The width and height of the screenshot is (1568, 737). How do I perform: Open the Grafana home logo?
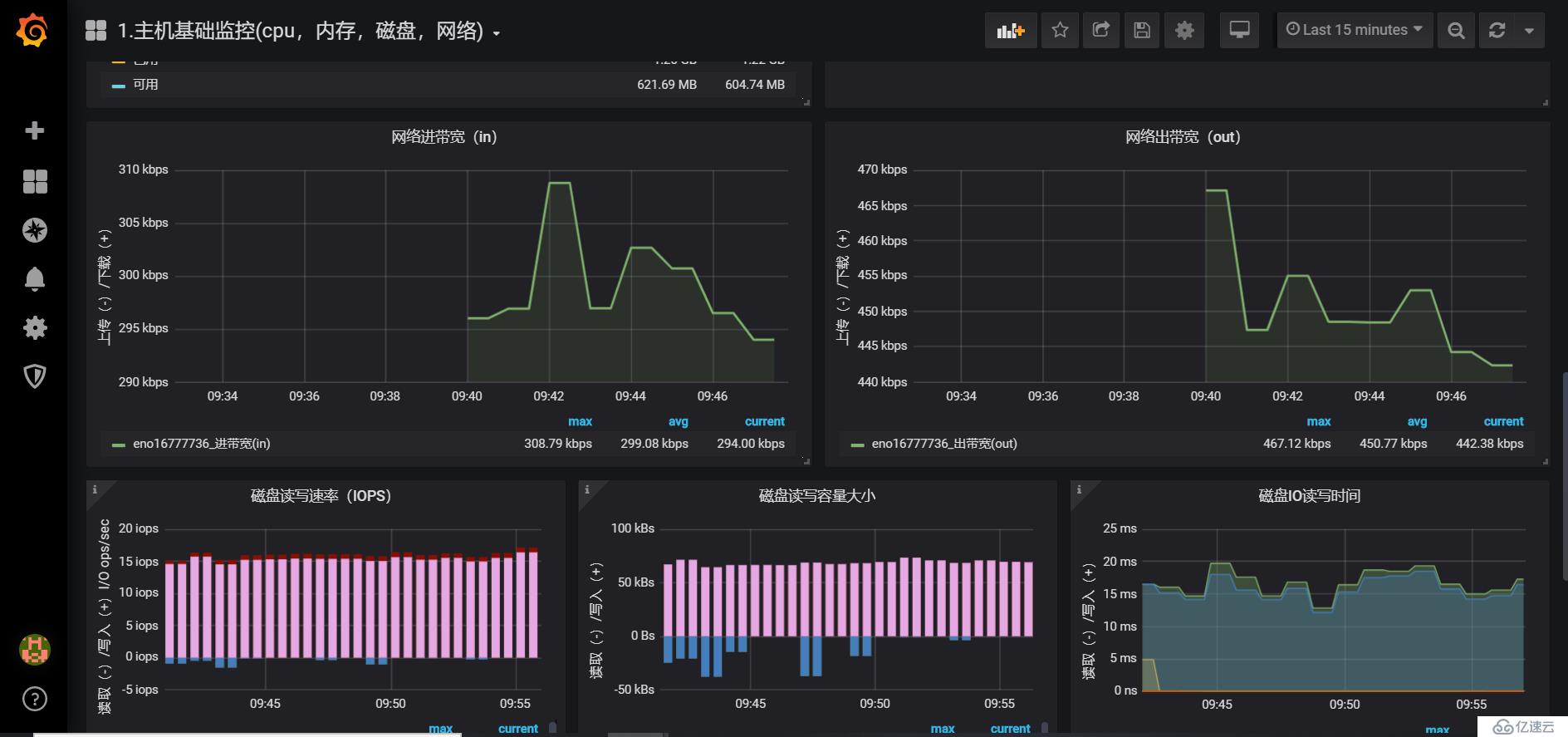(33, 31)
